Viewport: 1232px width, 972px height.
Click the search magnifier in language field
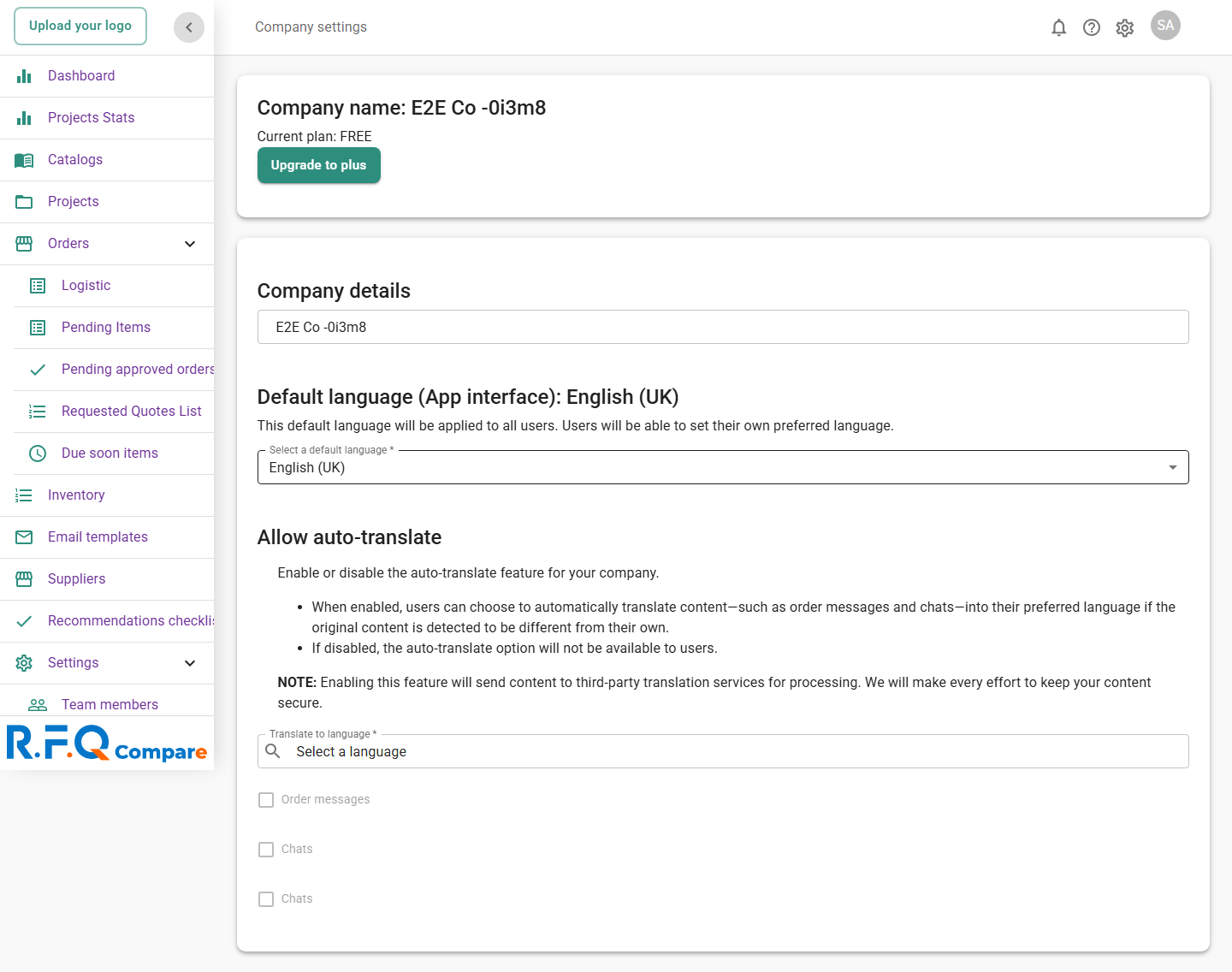coord(273,751)
